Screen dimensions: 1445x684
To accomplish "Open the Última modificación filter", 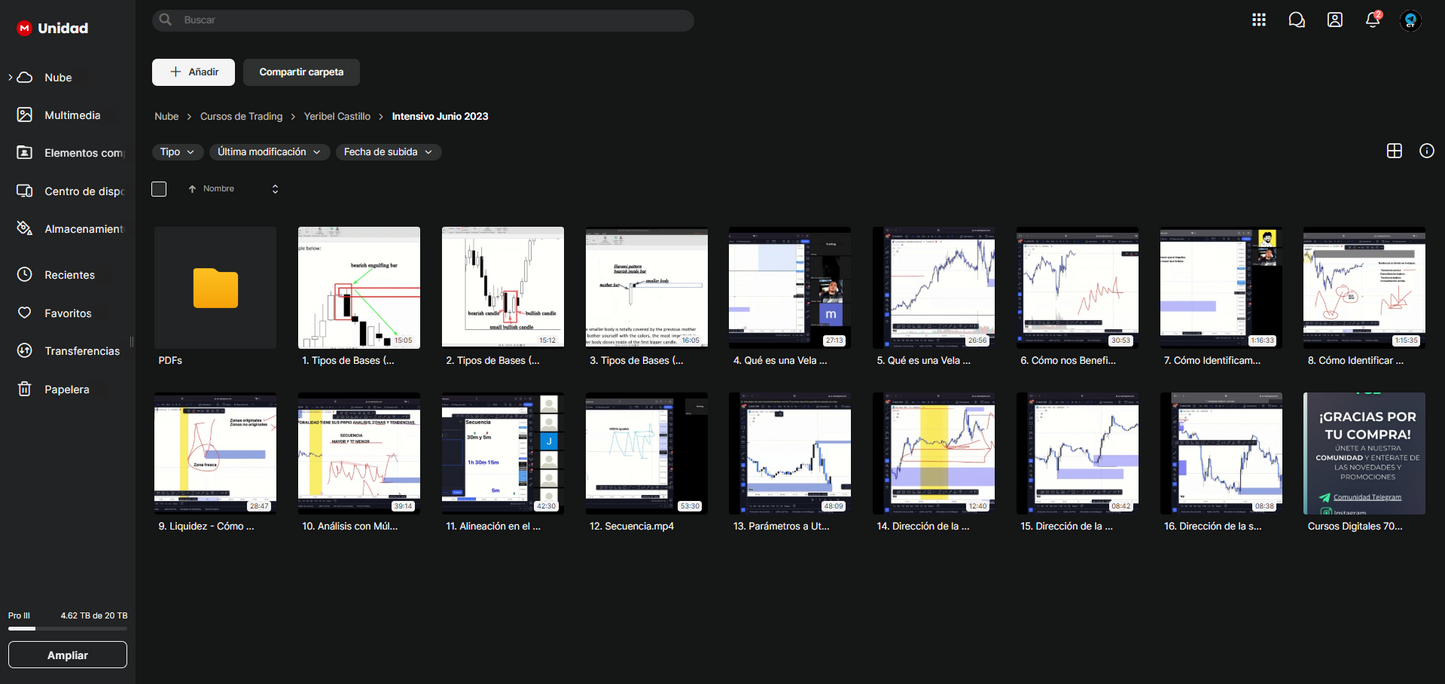I will pos(269,152).
